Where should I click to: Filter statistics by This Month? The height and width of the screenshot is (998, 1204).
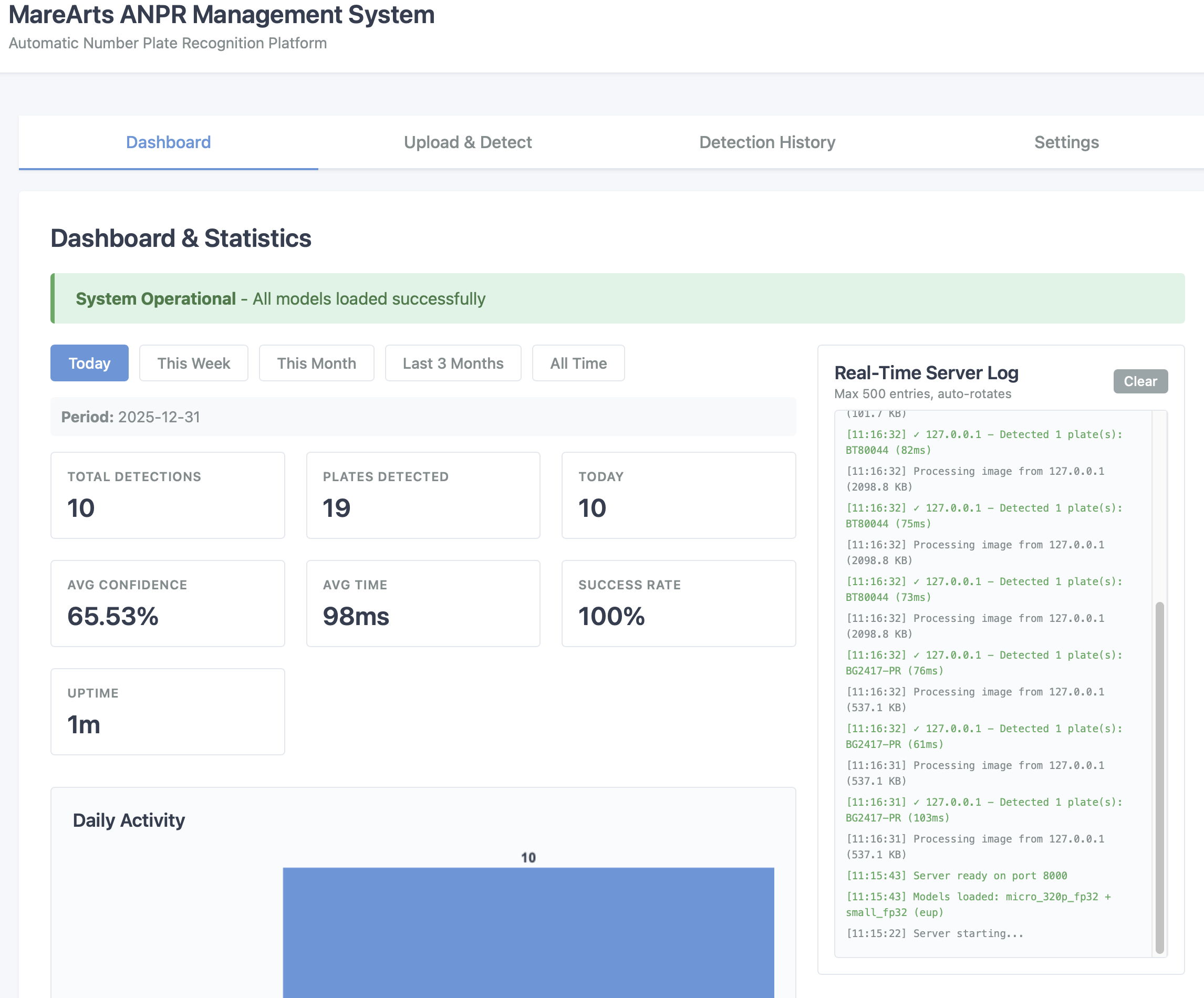click(x=316, y=363)
